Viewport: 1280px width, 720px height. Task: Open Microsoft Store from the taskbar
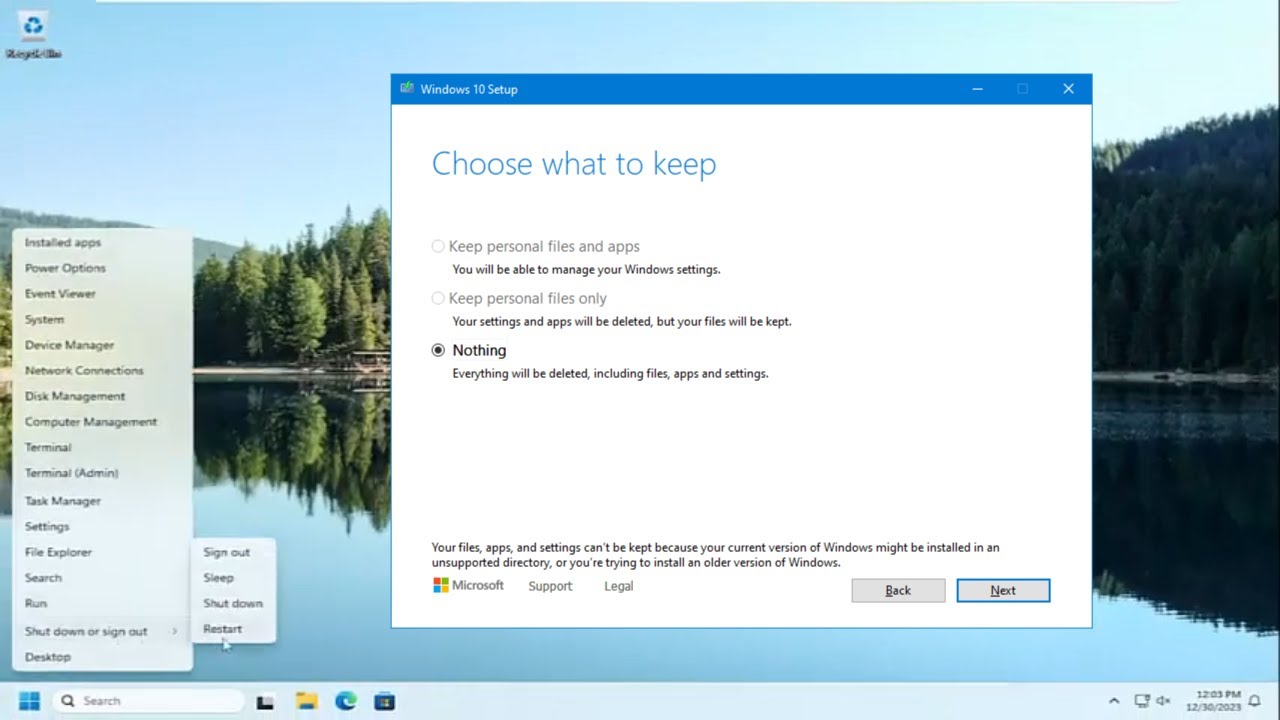[385, 701]
